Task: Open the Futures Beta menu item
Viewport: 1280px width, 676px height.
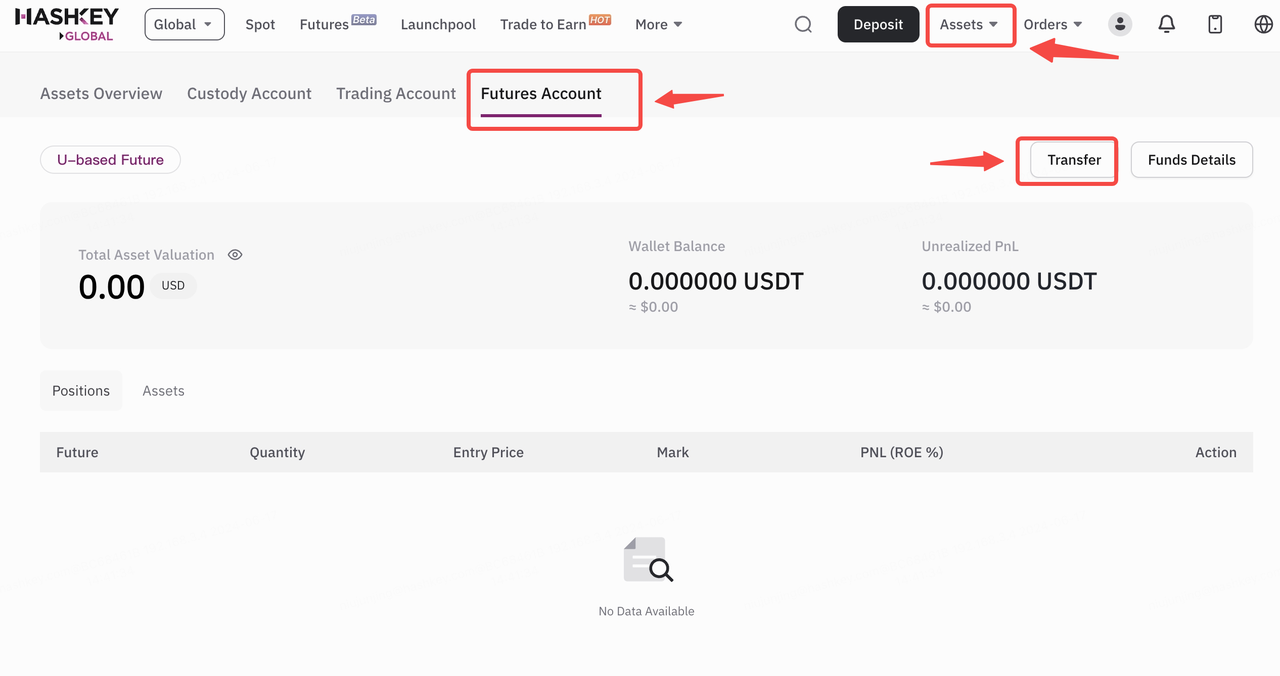Action: 338,24
